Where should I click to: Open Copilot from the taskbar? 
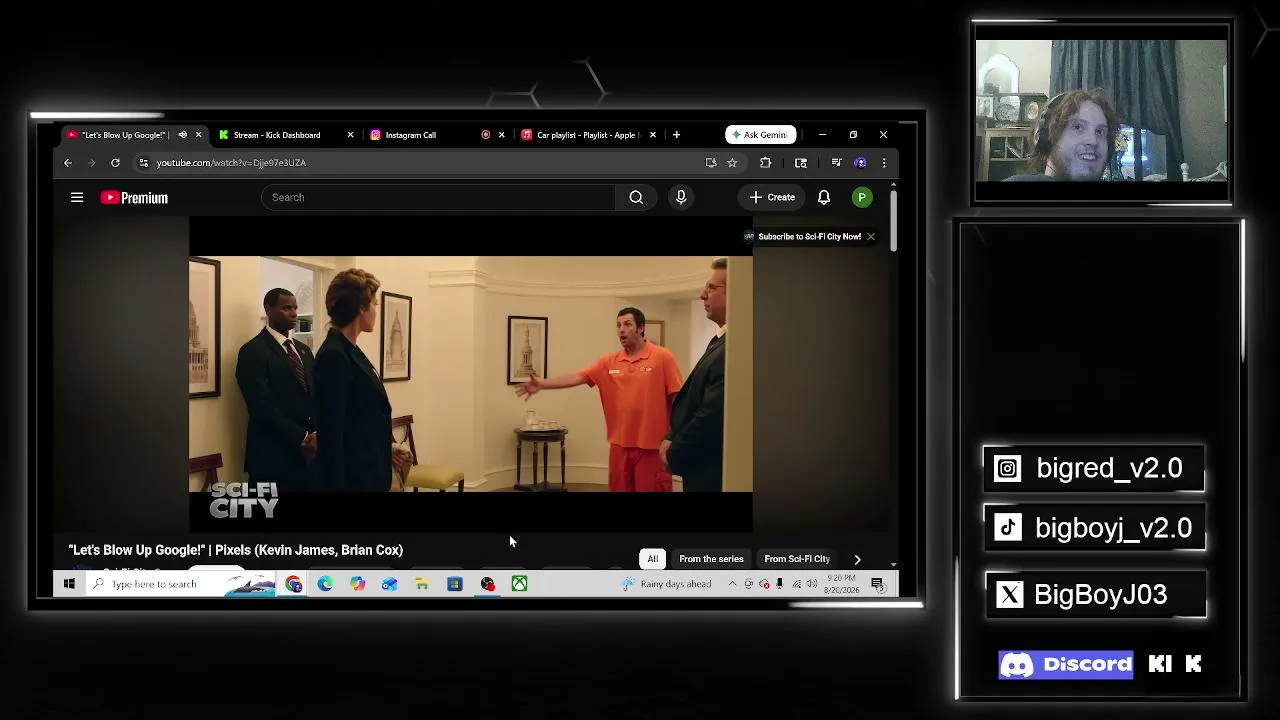tap(358, 584)
